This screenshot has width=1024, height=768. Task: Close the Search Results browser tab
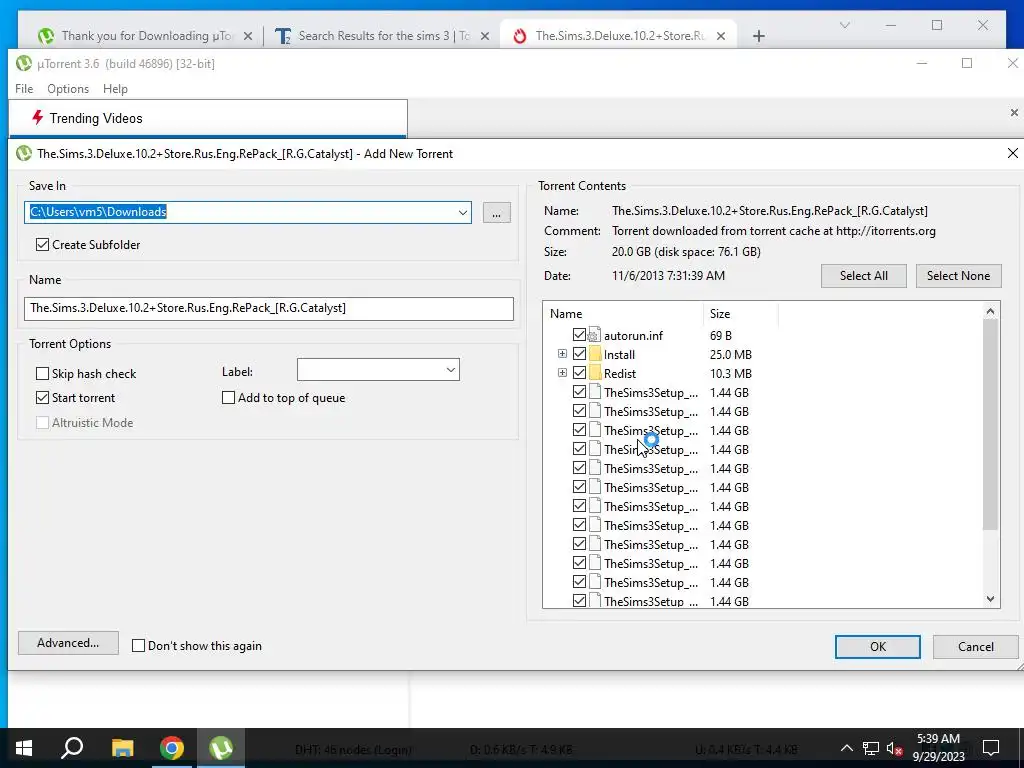coord(485,36)
